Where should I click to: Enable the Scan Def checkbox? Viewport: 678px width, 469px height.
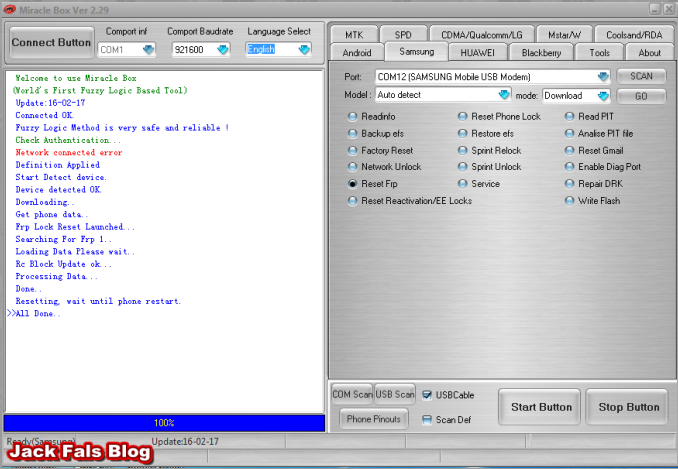(427, 420)
